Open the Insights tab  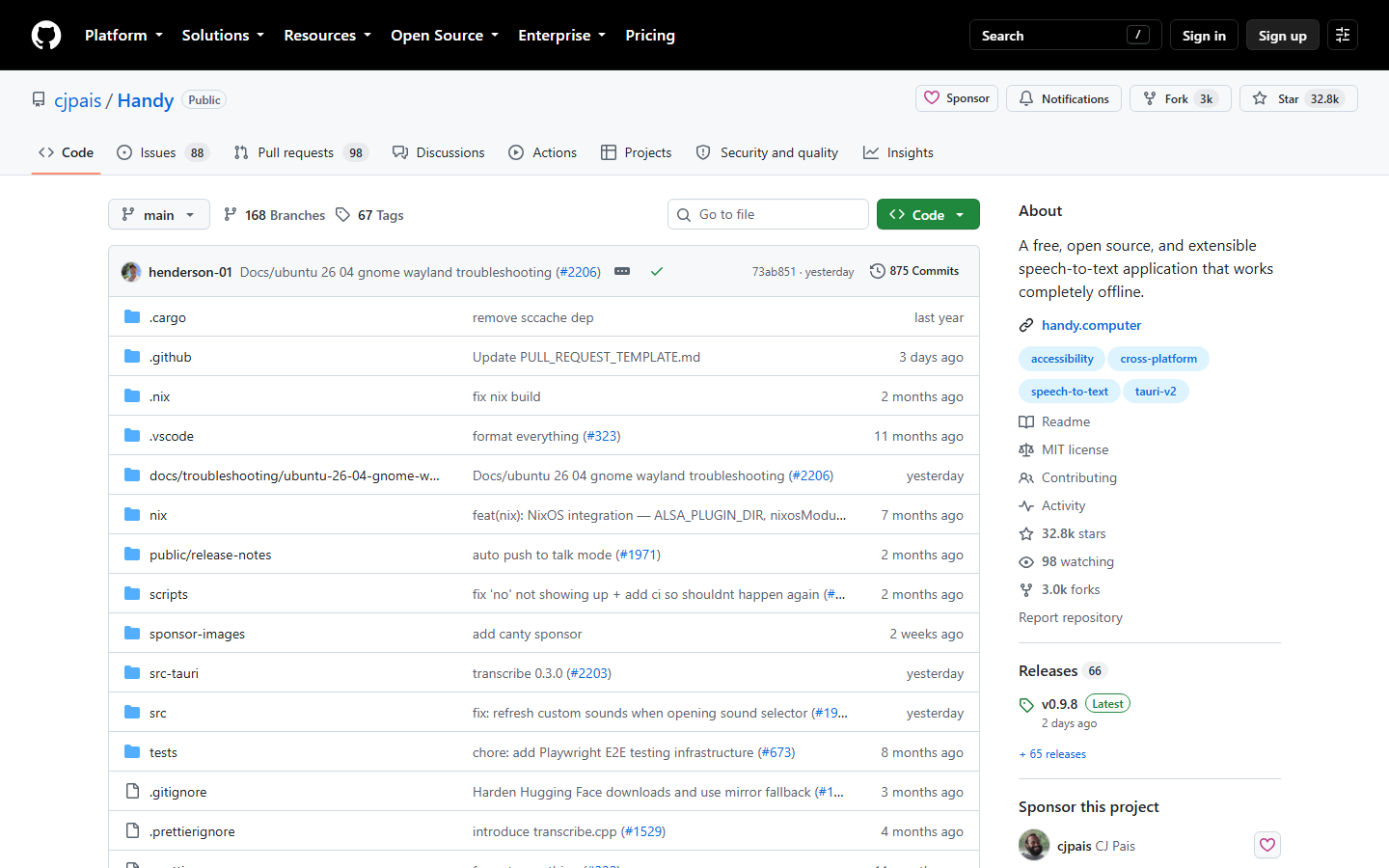coord(898,152)
